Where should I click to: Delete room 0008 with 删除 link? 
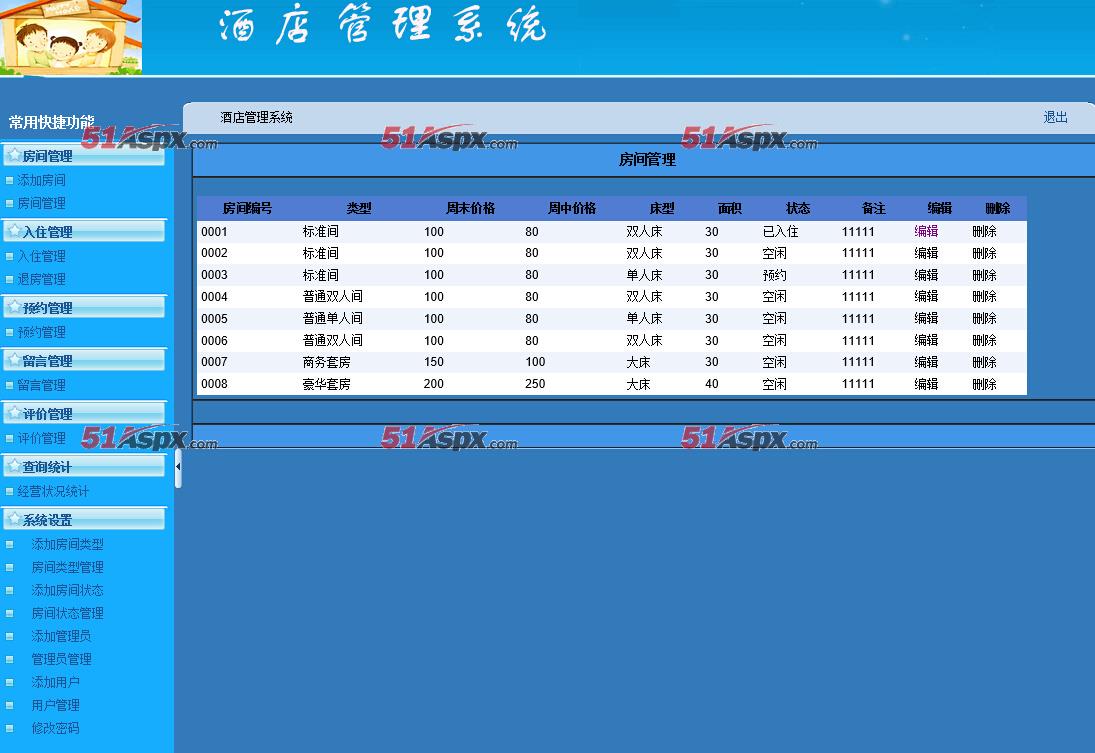[984, 384]
